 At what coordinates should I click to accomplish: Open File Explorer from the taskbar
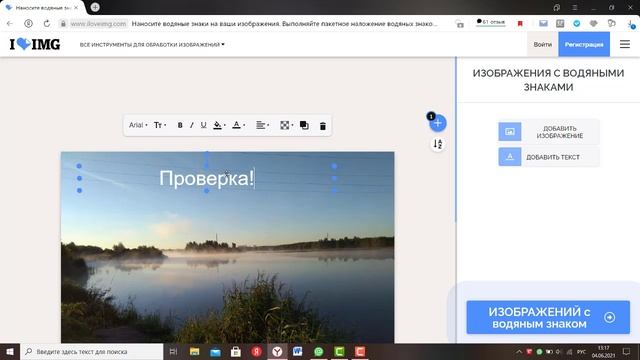[x=194, y=351]
